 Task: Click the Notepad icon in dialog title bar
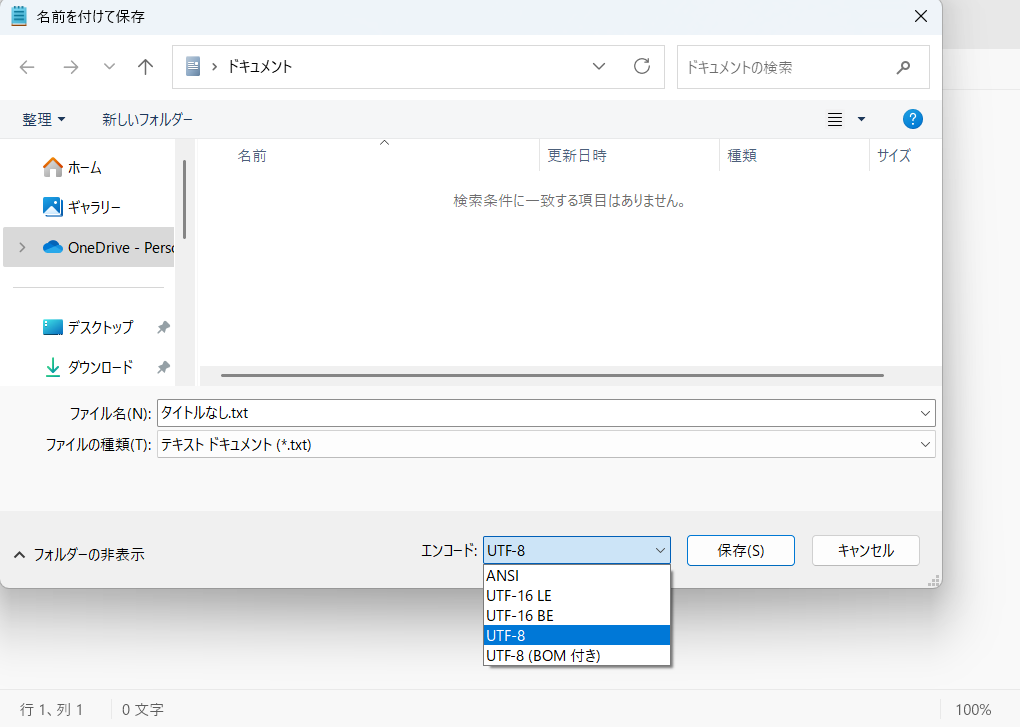19,16
